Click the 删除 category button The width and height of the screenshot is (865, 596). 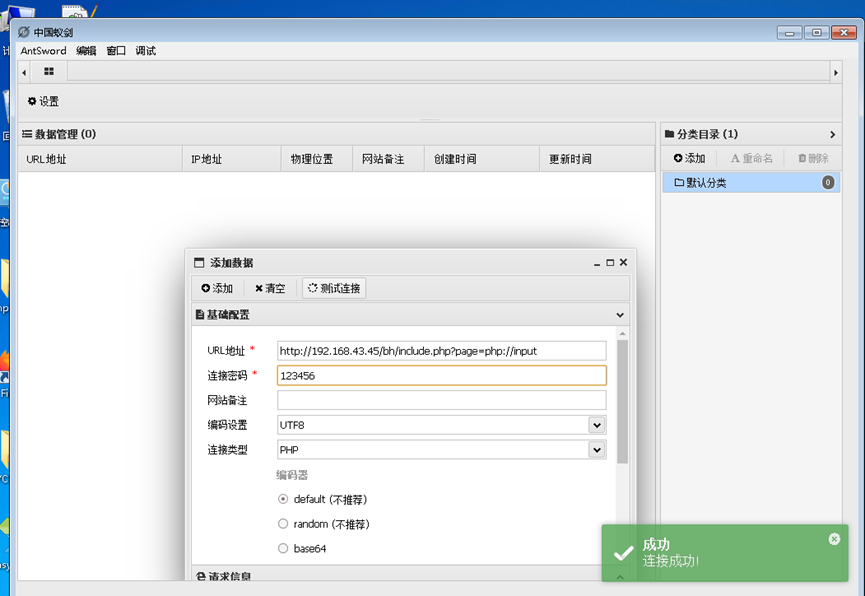(813, 158)
